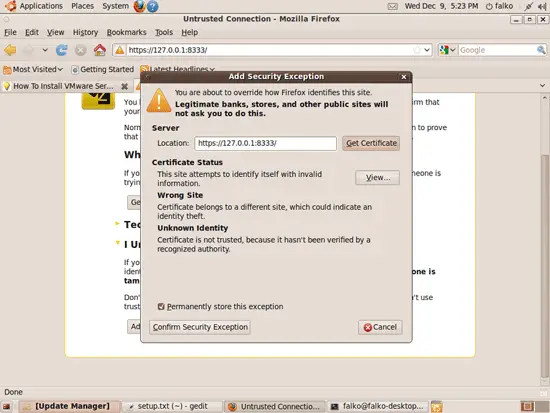Switch to the Update Manager taskbar window

pos(69,406)
